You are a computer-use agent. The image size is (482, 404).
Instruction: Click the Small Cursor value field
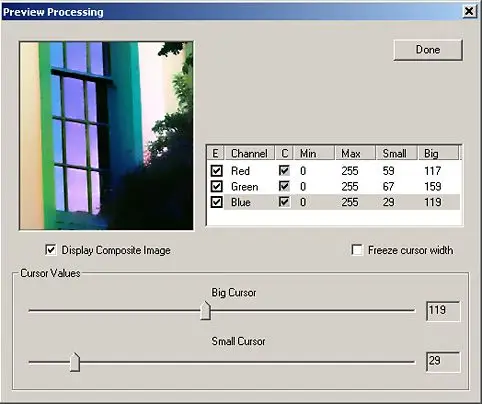pos(443,362)
